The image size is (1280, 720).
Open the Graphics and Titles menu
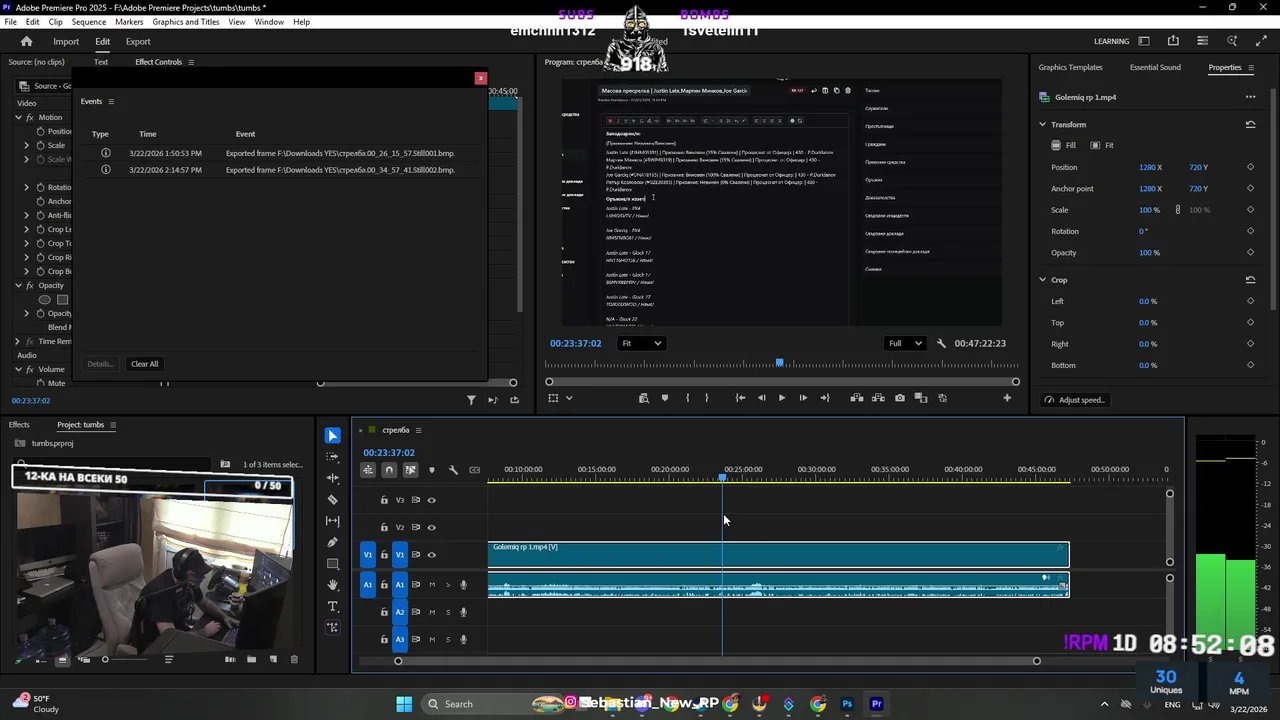tap(186, 22)
